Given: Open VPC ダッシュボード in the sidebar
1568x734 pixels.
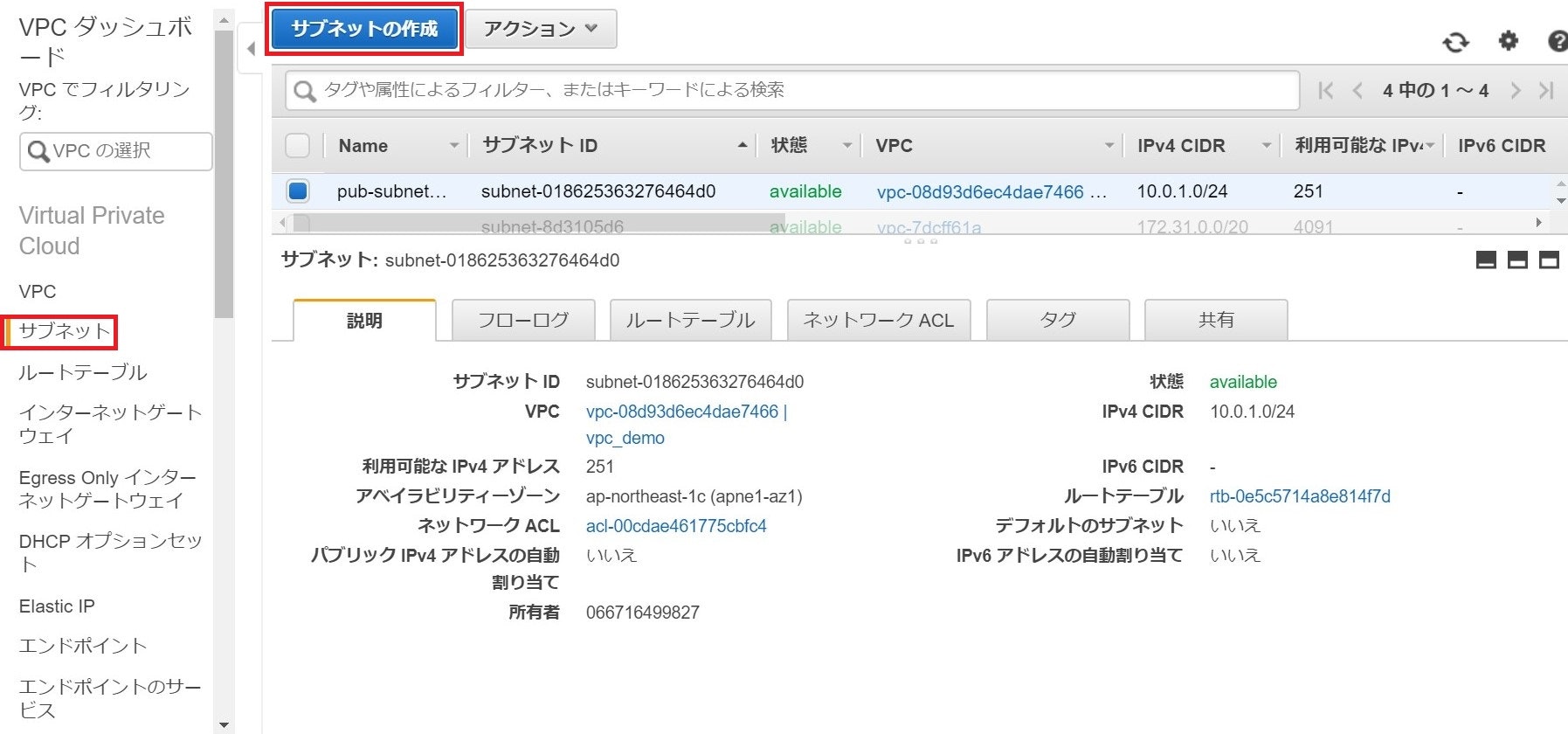Looking at the screenshot, I should coord(106,41).
